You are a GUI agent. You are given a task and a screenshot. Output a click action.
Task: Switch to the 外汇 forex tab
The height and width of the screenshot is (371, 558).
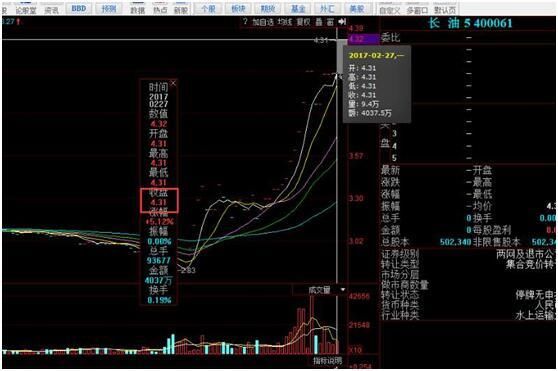(327, 8)
